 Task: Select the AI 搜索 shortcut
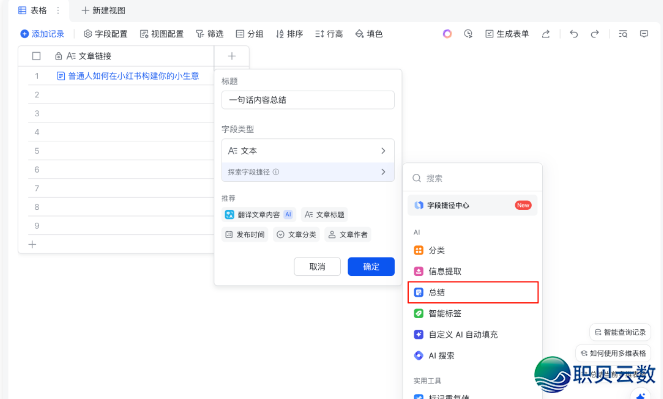pyautogui.click(x=472, y=355)
